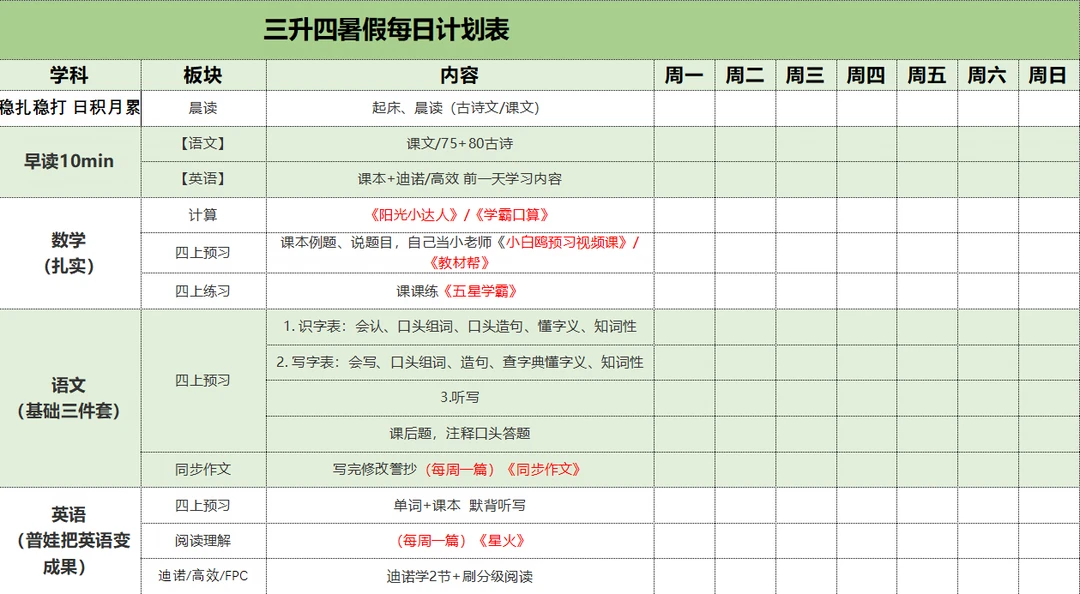Click the cell mentioning 小白鸥预习视频课
This screenshot has width=1080, height=594.
click(460, 253)
